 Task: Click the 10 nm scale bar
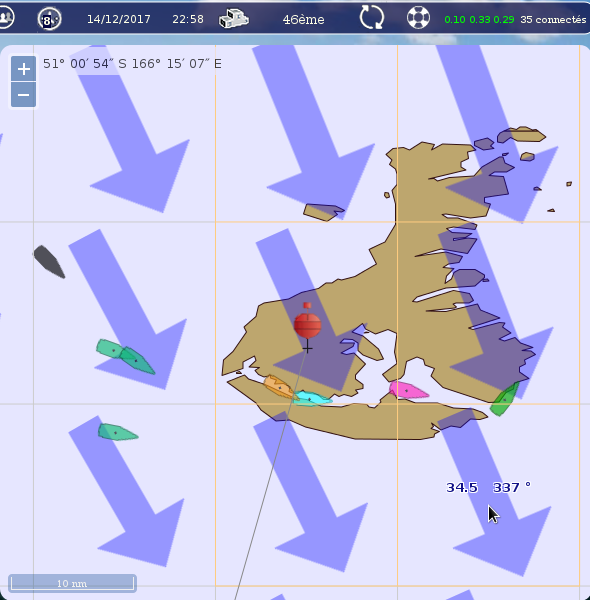point(72,583)
